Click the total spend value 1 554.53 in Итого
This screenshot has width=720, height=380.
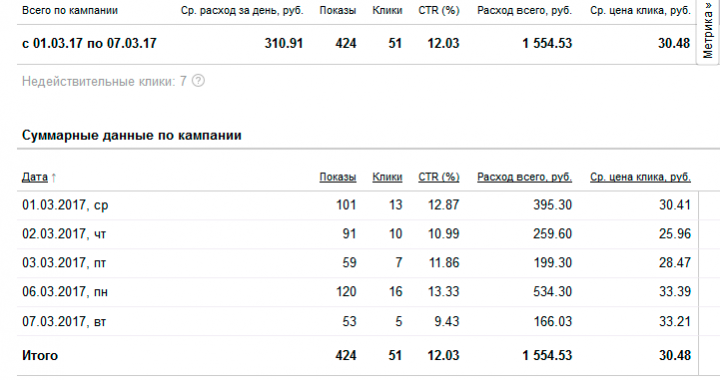547,356
